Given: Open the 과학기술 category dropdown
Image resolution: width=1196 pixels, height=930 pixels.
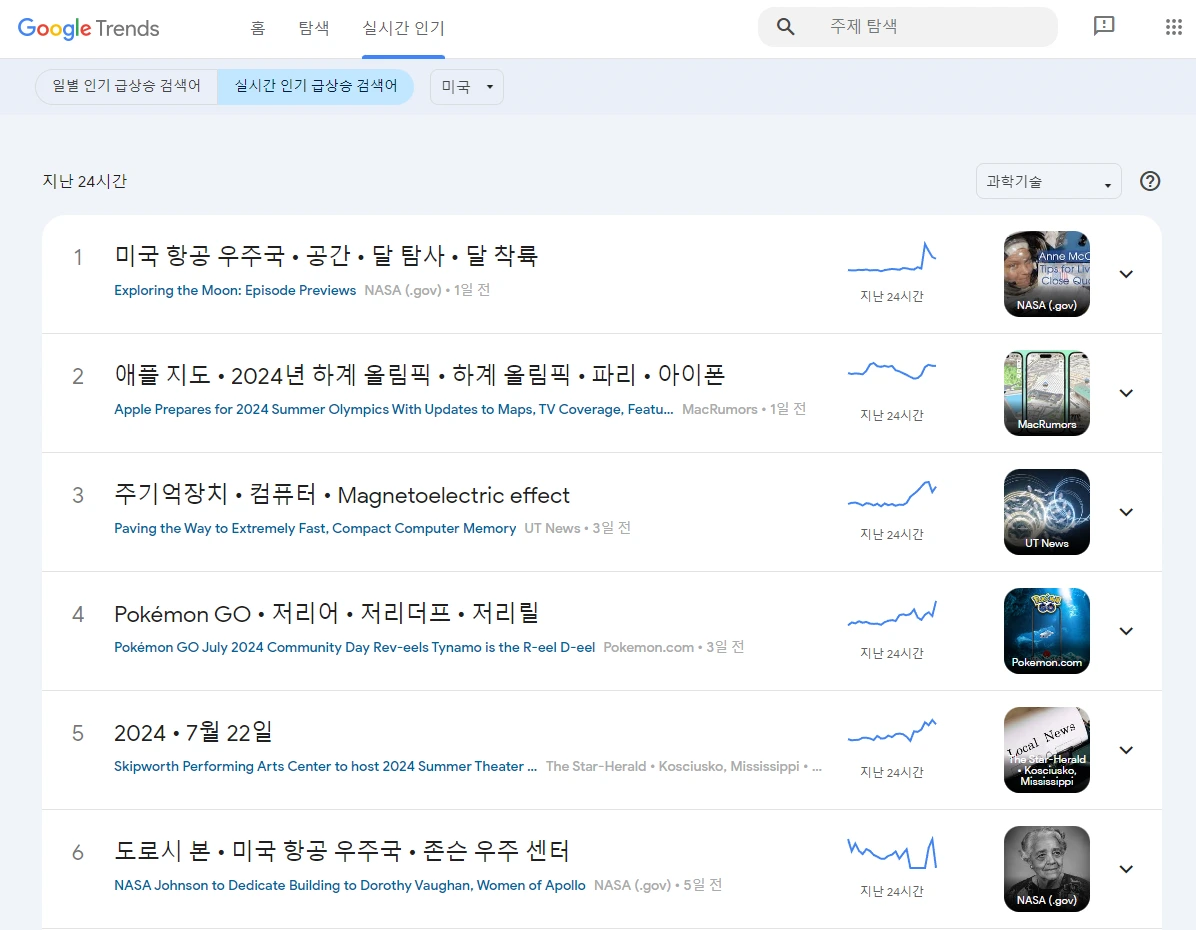Looking at the screenshot, I should pos(1048,182).
